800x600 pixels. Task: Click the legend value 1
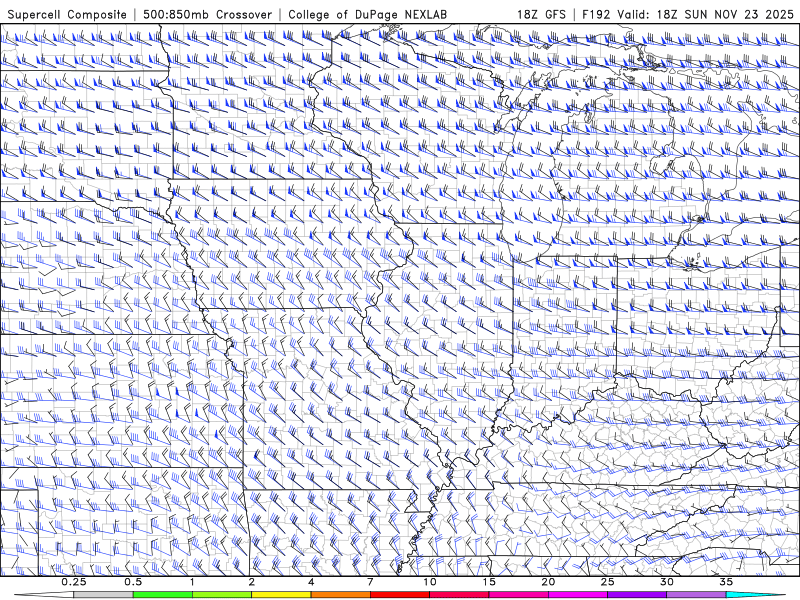tap(192, 582)
